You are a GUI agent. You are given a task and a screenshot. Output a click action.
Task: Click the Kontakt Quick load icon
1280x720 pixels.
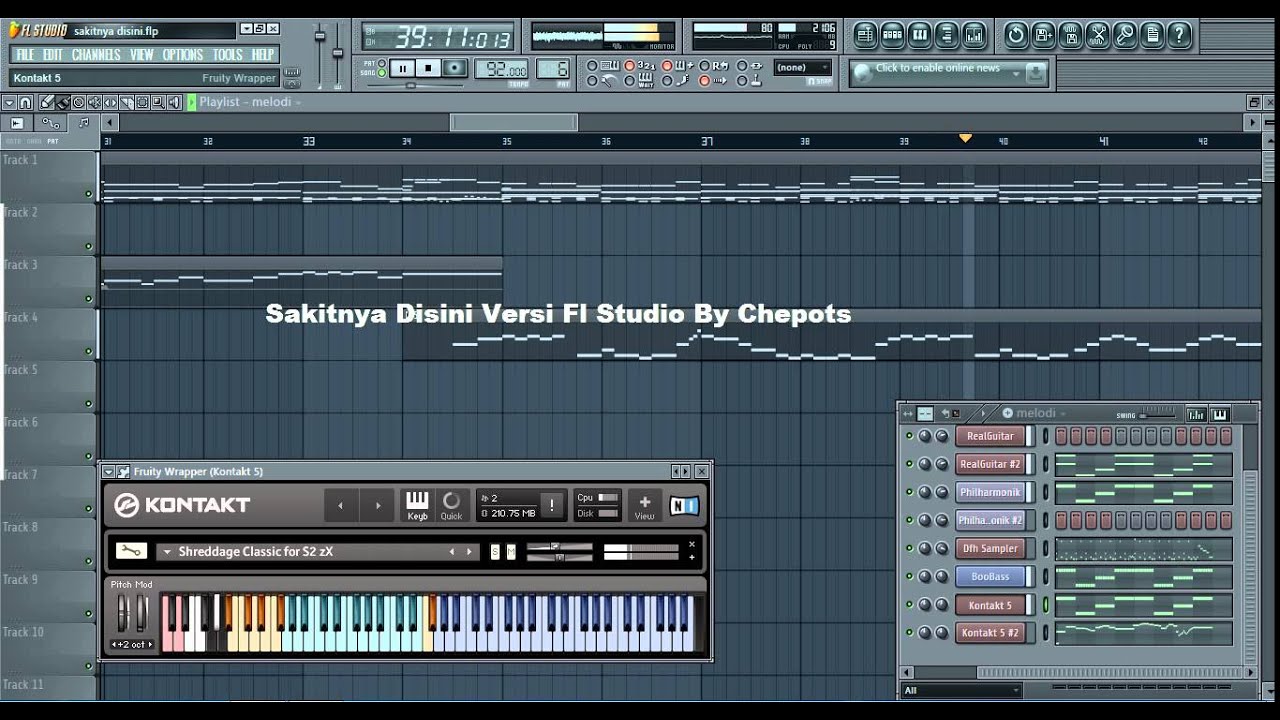coord(452,504)
